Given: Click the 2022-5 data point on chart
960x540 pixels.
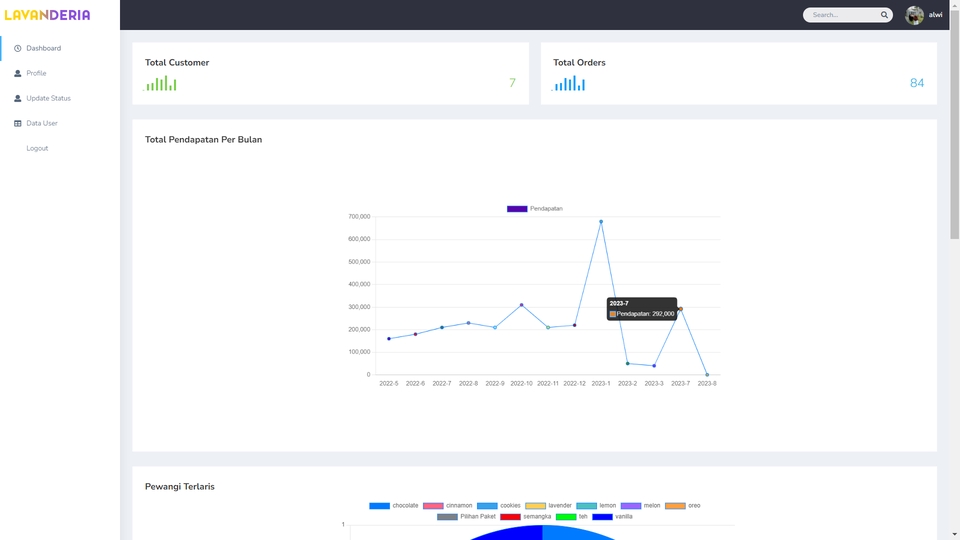Looking at the screenshot, I should coord(389,339).
